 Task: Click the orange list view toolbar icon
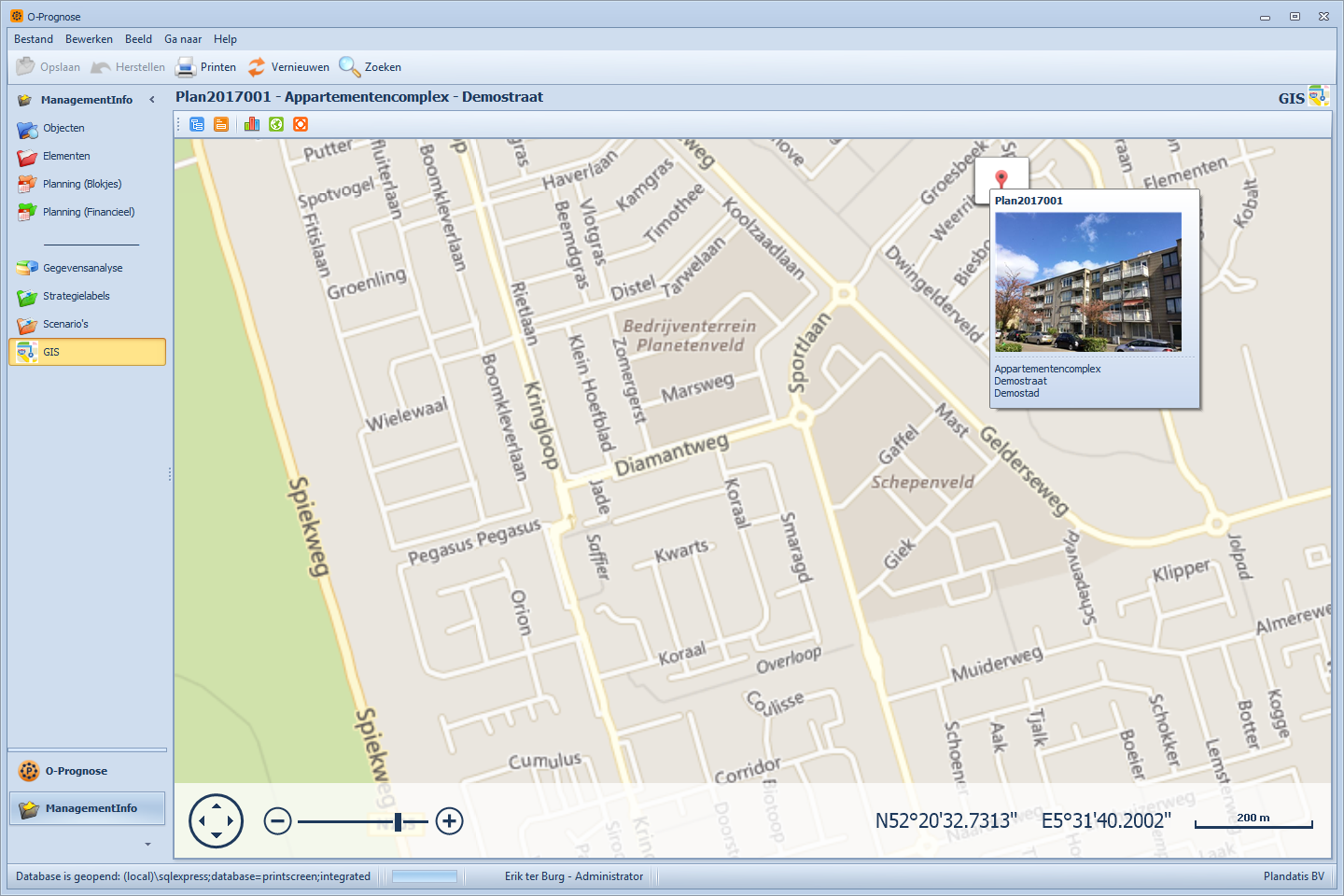point(221,124)
